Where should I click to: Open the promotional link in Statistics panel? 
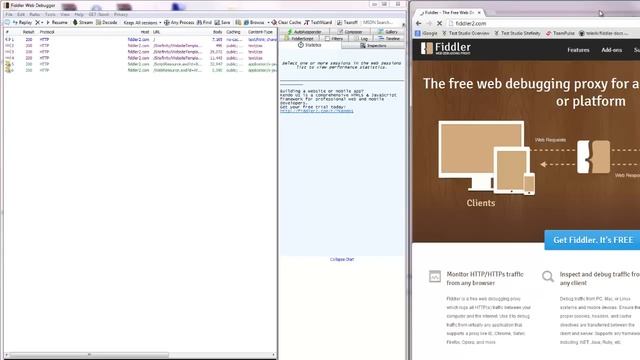coord(316,111)
